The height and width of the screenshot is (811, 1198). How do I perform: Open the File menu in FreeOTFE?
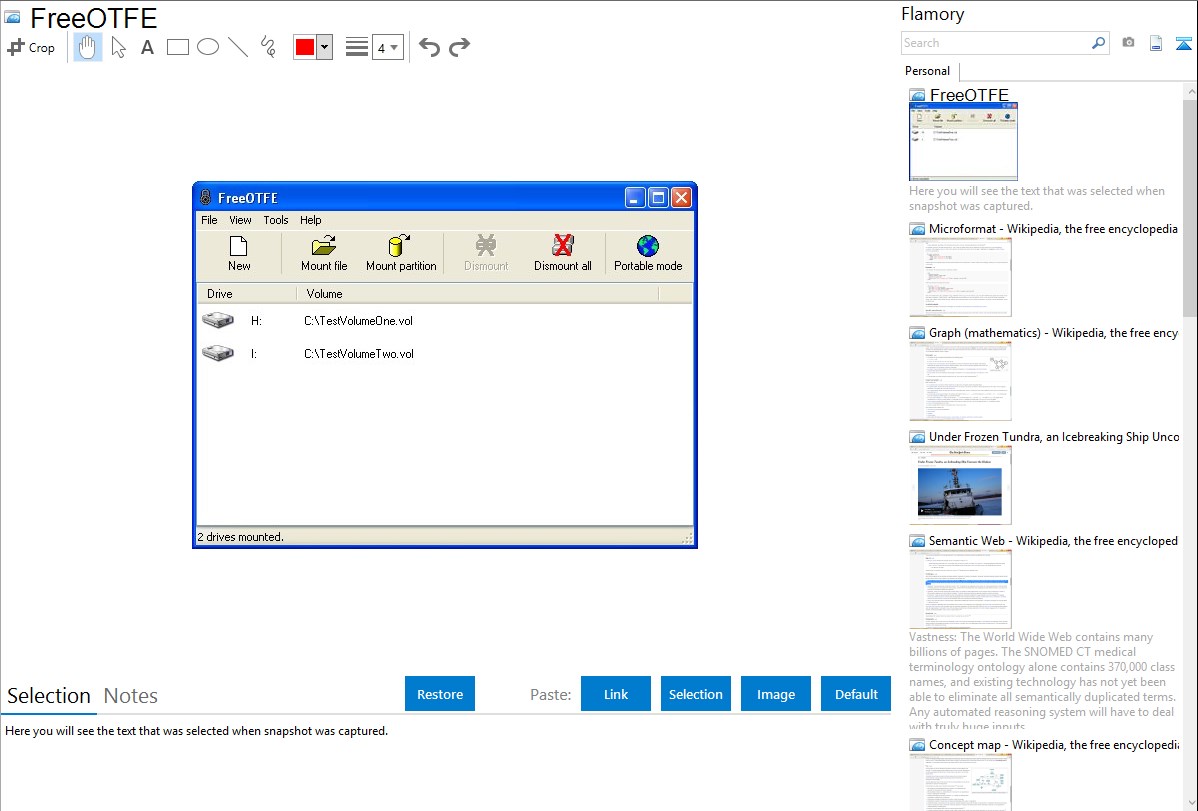click(x=209, y=220)
